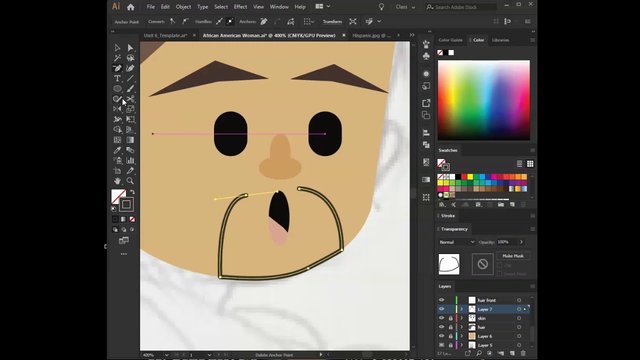Open the Object menu
The width and height of the screenshot is (640, 360).
[x=183, y=7]
